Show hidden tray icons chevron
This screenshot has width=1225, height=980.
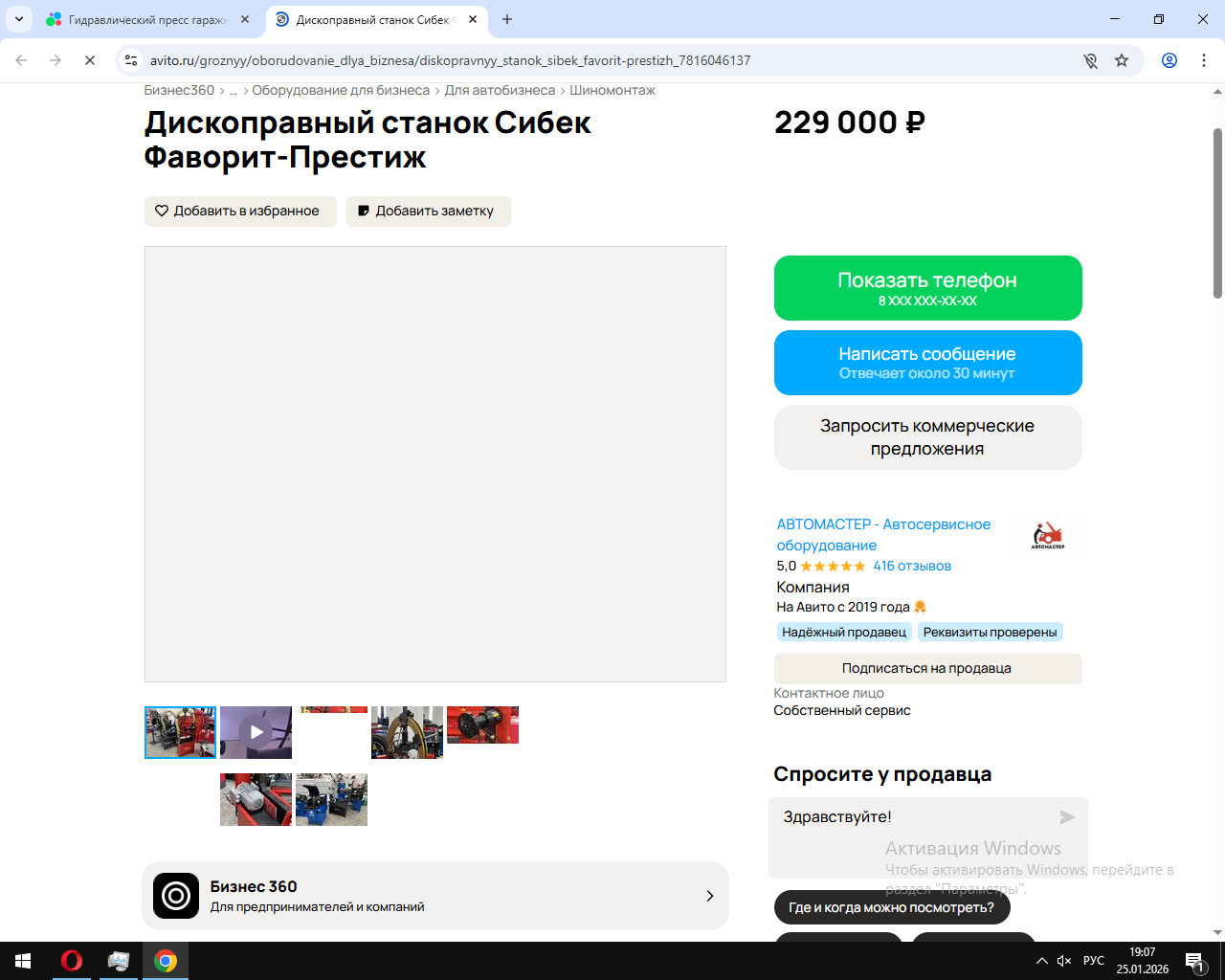click(1041, 961)
